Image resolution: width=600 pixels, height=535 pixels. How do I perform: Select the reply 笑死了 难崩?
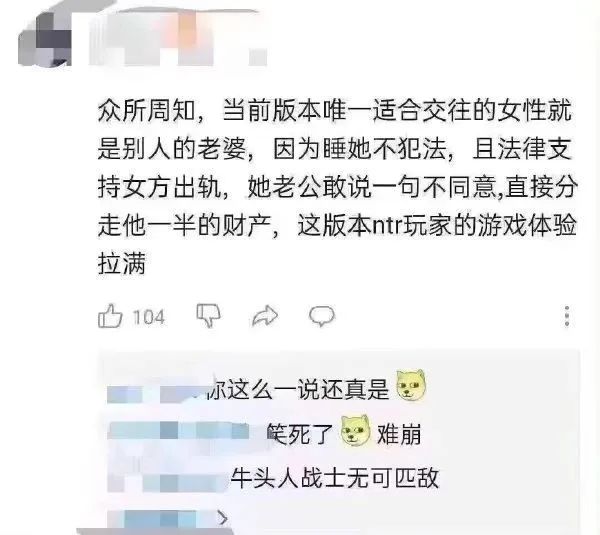(344, 434)
